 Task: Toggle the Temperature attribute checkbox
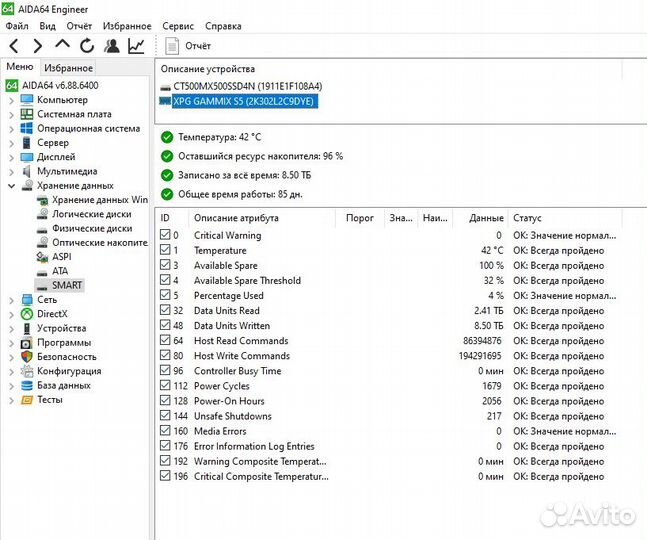click(165, 250)
